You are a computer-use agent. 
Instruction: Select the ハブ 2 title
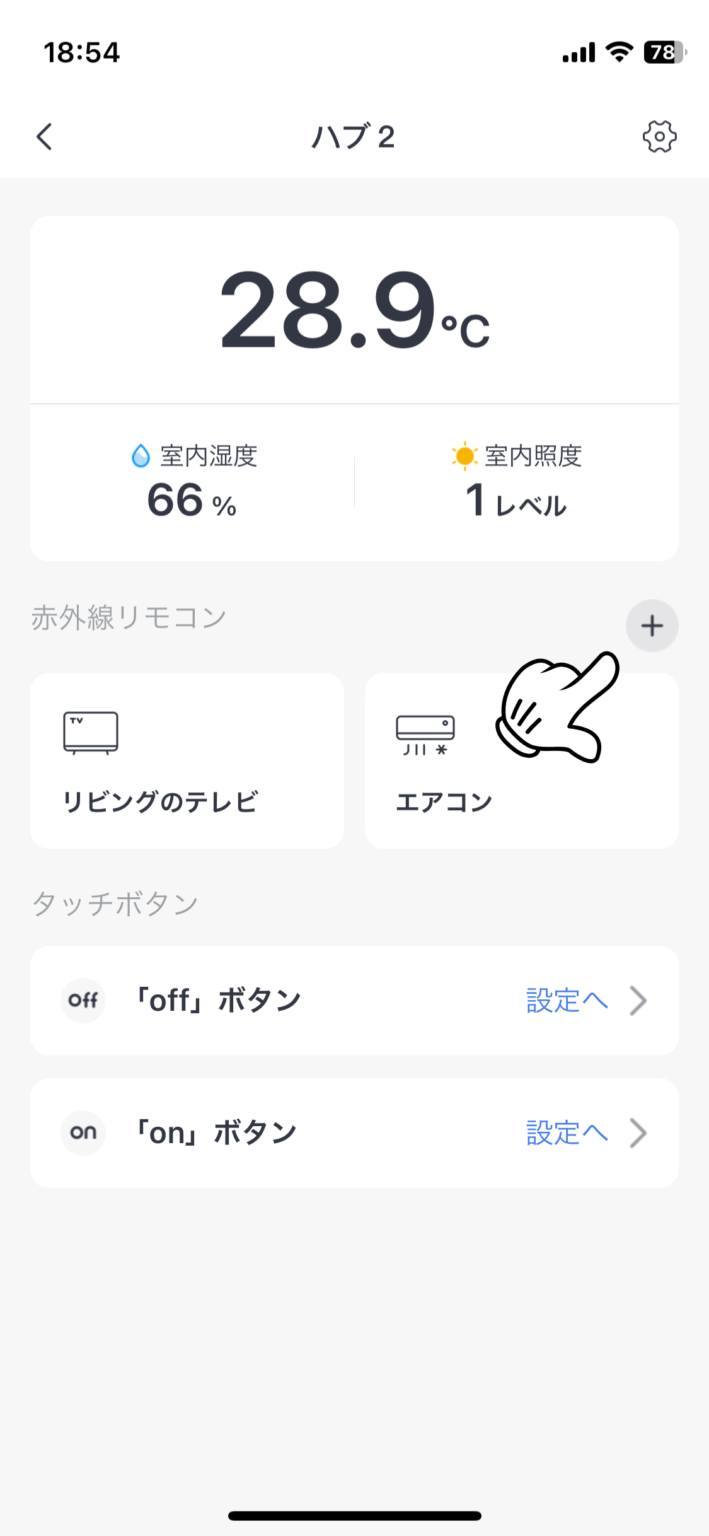pos(352,136)
